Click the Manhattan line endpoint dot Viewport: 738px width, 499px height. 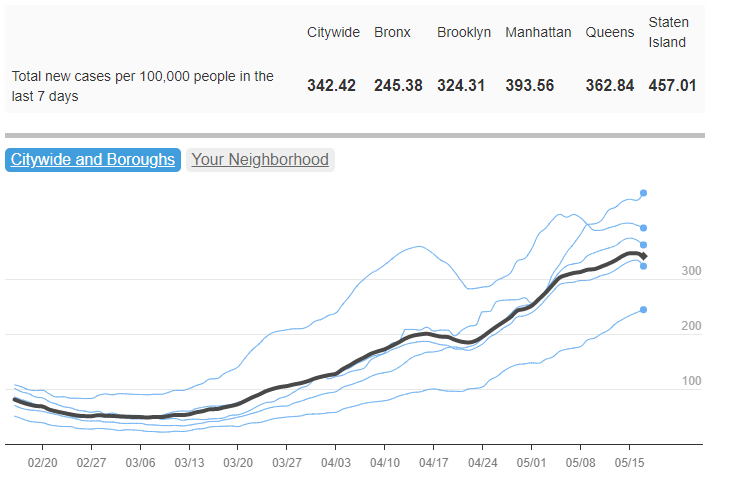tap(644, 228)
